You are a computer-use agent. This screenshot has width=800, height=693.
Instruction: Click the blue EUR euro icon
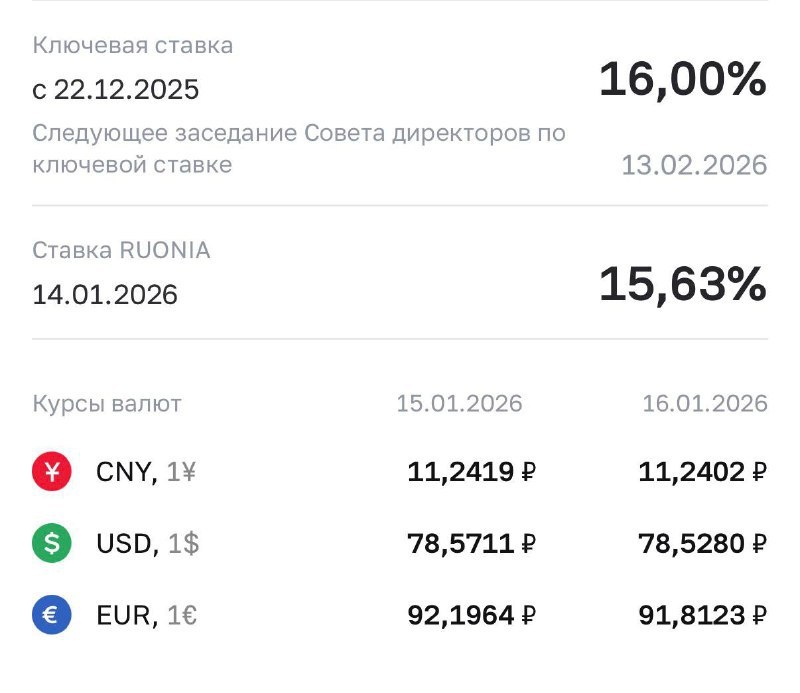[52, 616]
